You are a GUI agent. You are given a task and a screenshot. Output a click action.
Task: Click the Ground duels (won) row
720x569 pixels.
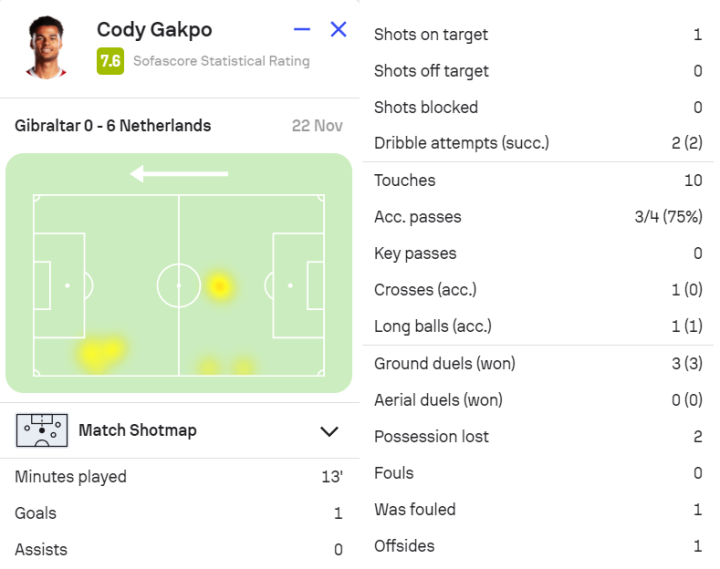[538, 363]
